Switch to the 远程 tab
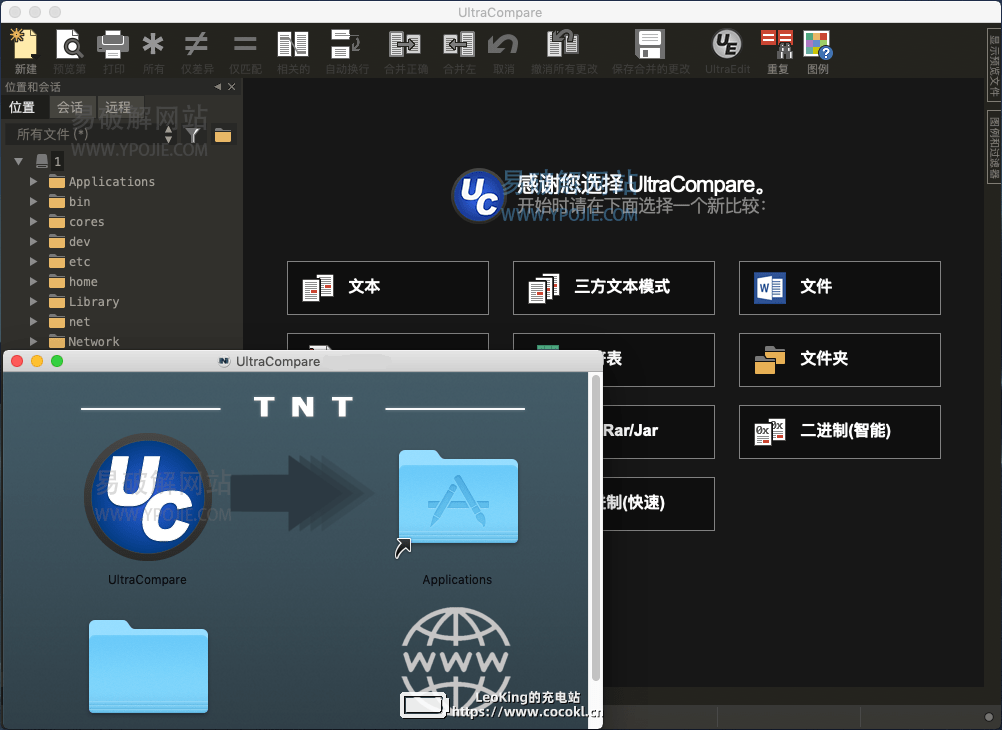The height and width of the screenshot is (730, 1002). (118, 107)
